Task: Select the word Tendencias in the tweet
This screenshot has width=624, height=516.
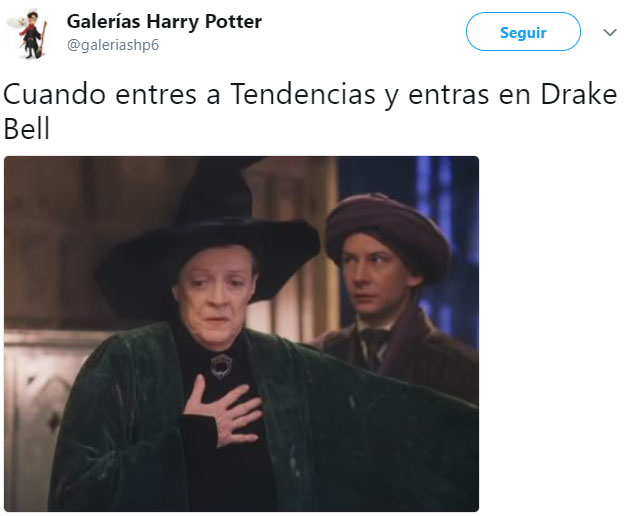Action: point(303,95)
